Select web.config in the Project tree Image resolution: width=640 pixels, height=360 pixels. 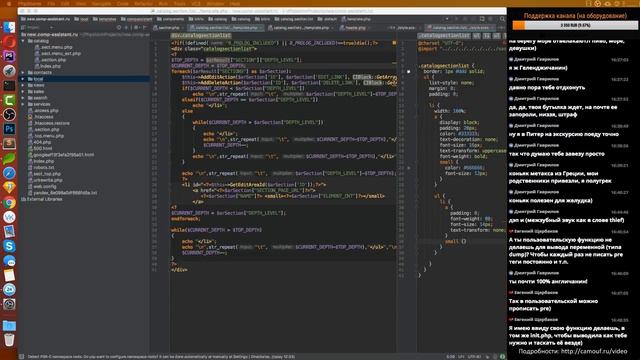[44, 186]
